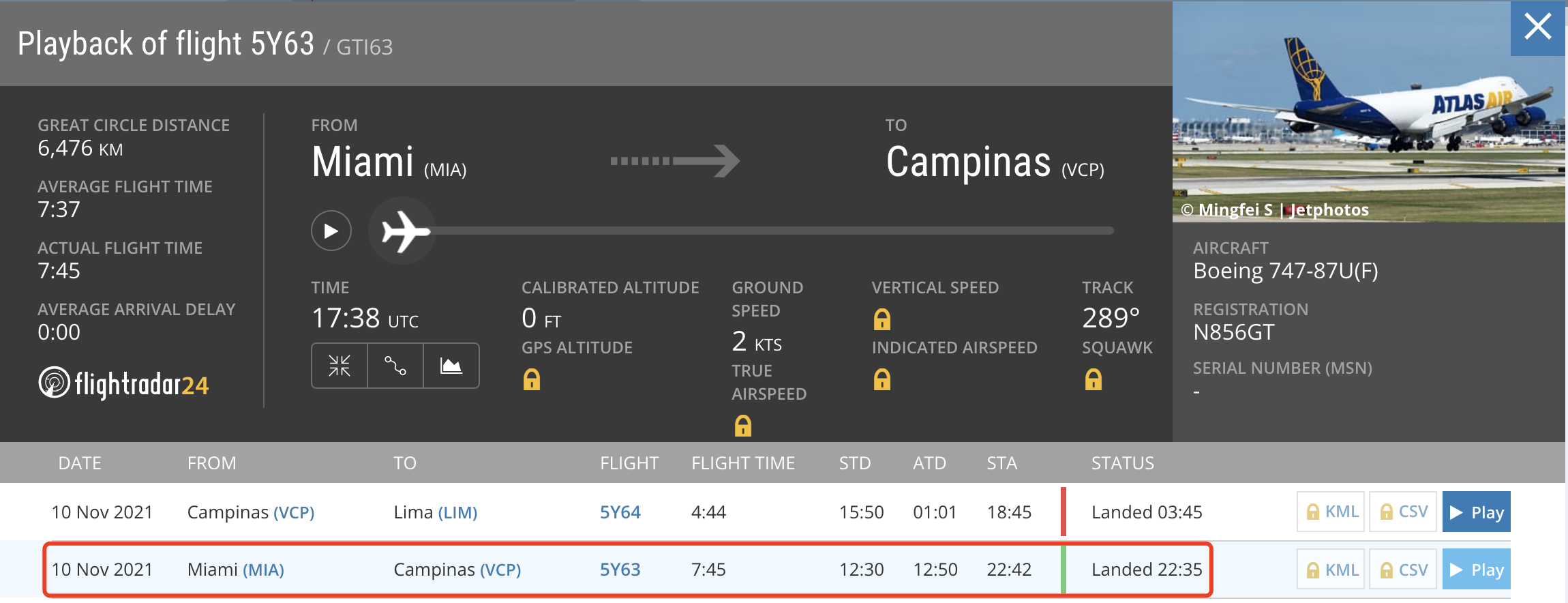Click the vertical speed lock icon

[x=882, y=319]
